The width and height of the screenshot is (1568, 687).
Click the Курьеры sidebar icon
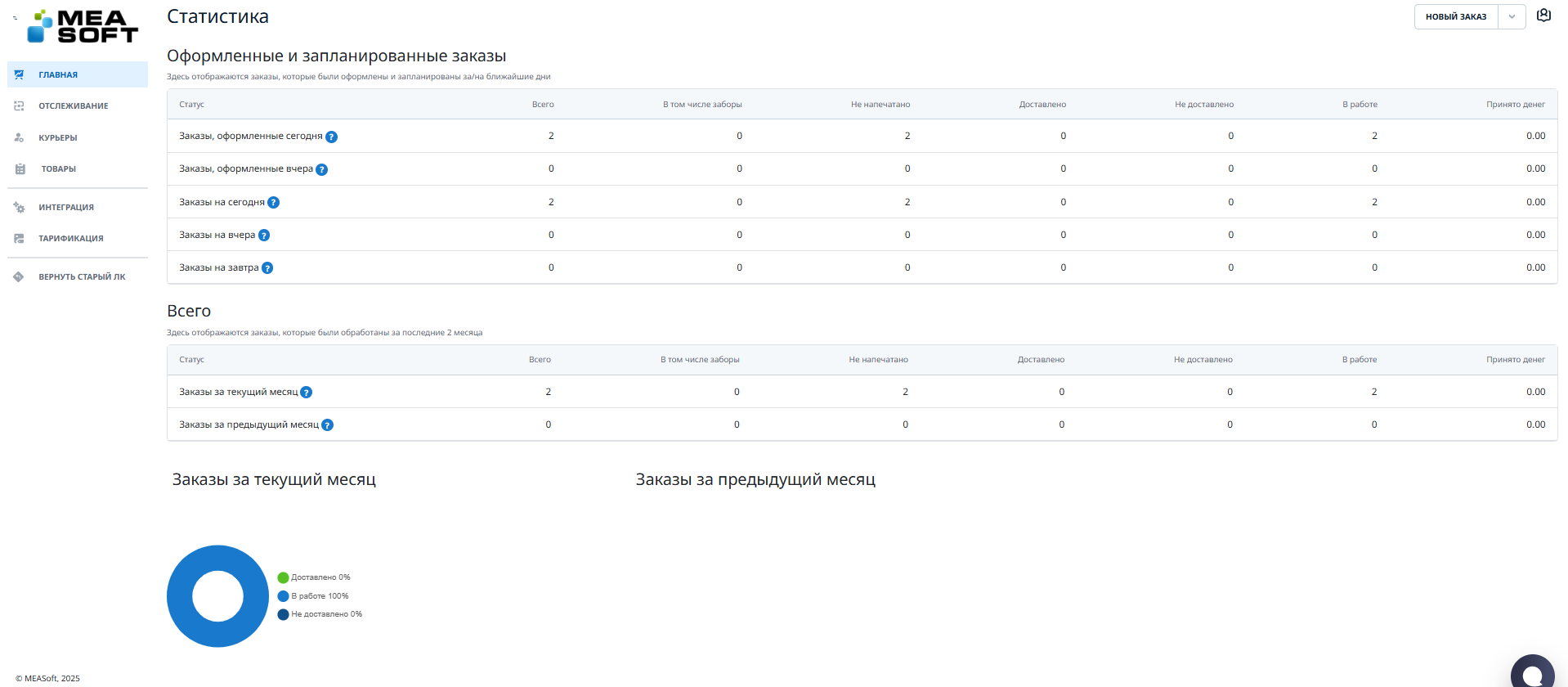(20, 137)
